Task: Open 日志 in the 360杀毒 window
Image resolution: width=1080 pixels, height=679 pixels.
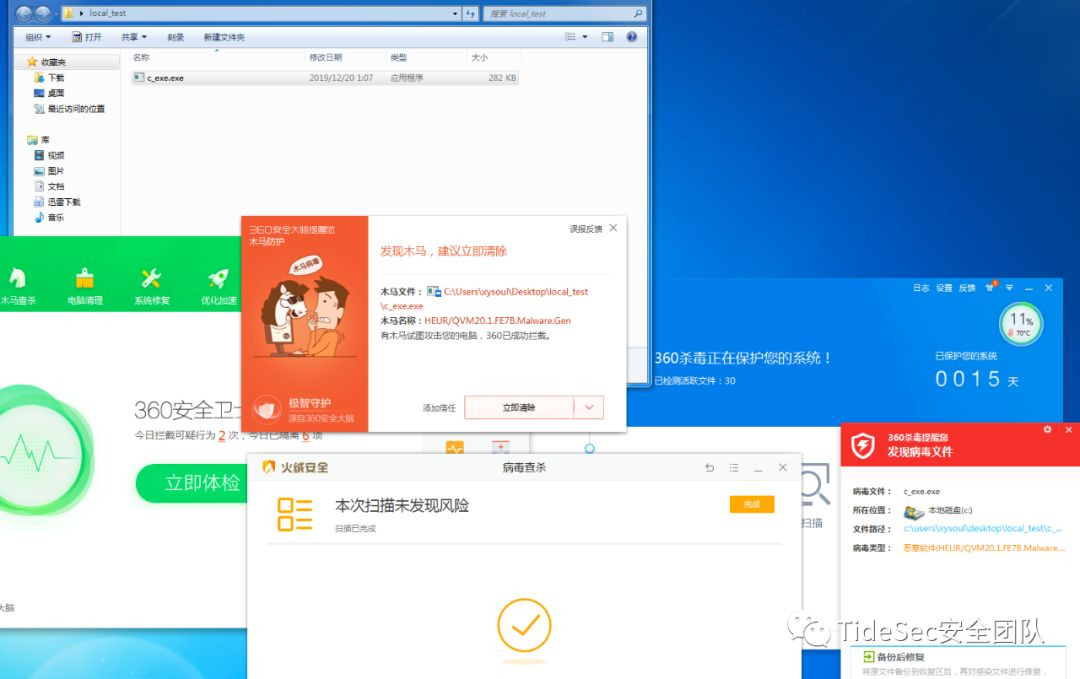Action: pos(921,288)
